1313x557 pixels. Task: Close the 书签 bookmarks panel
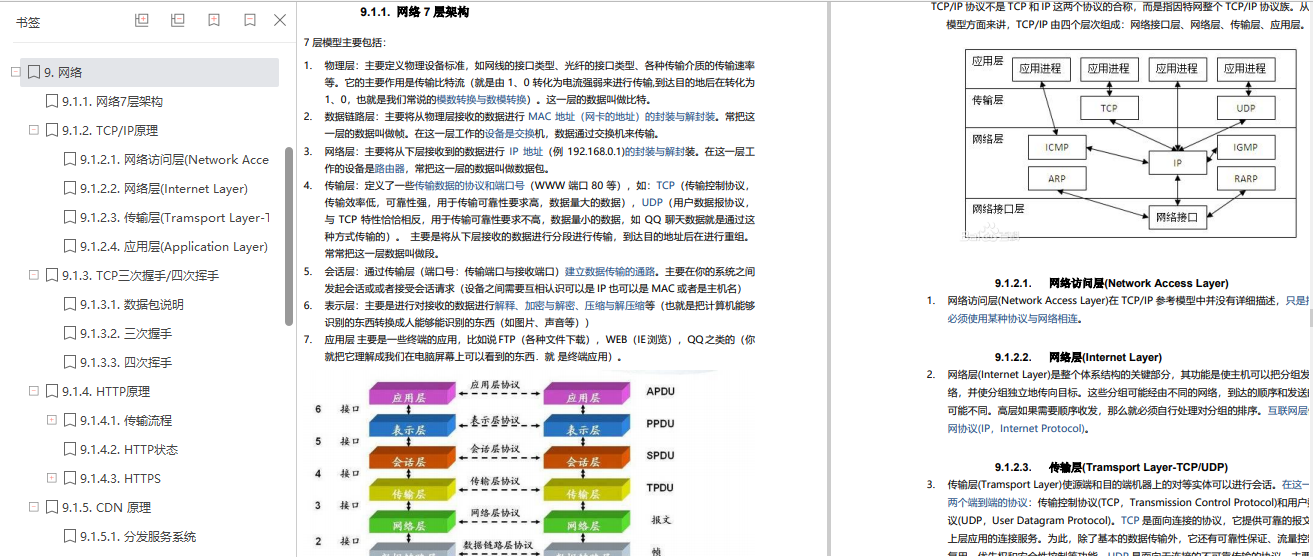click(281, 20)
